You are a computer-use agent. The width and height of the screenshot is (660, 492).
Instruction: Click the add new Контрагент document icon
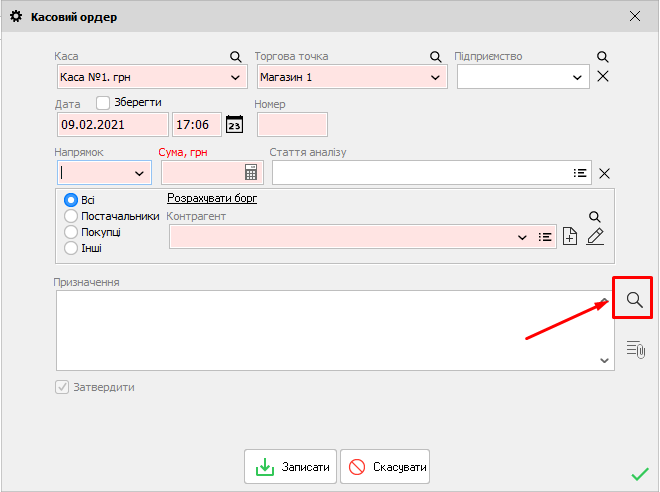pos(570,237)
